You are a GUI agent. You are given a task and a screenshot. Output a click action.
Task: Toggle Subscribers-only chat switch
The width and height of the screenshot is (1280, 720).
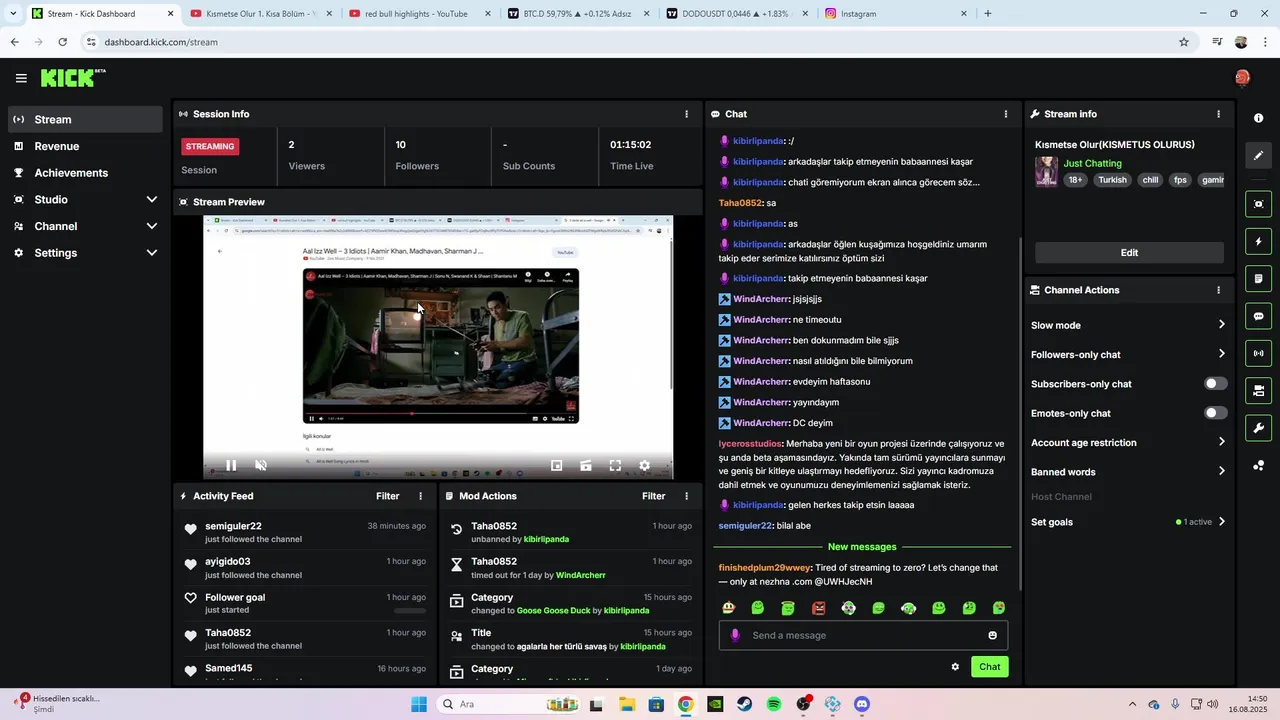click(x=1215, y=384)
